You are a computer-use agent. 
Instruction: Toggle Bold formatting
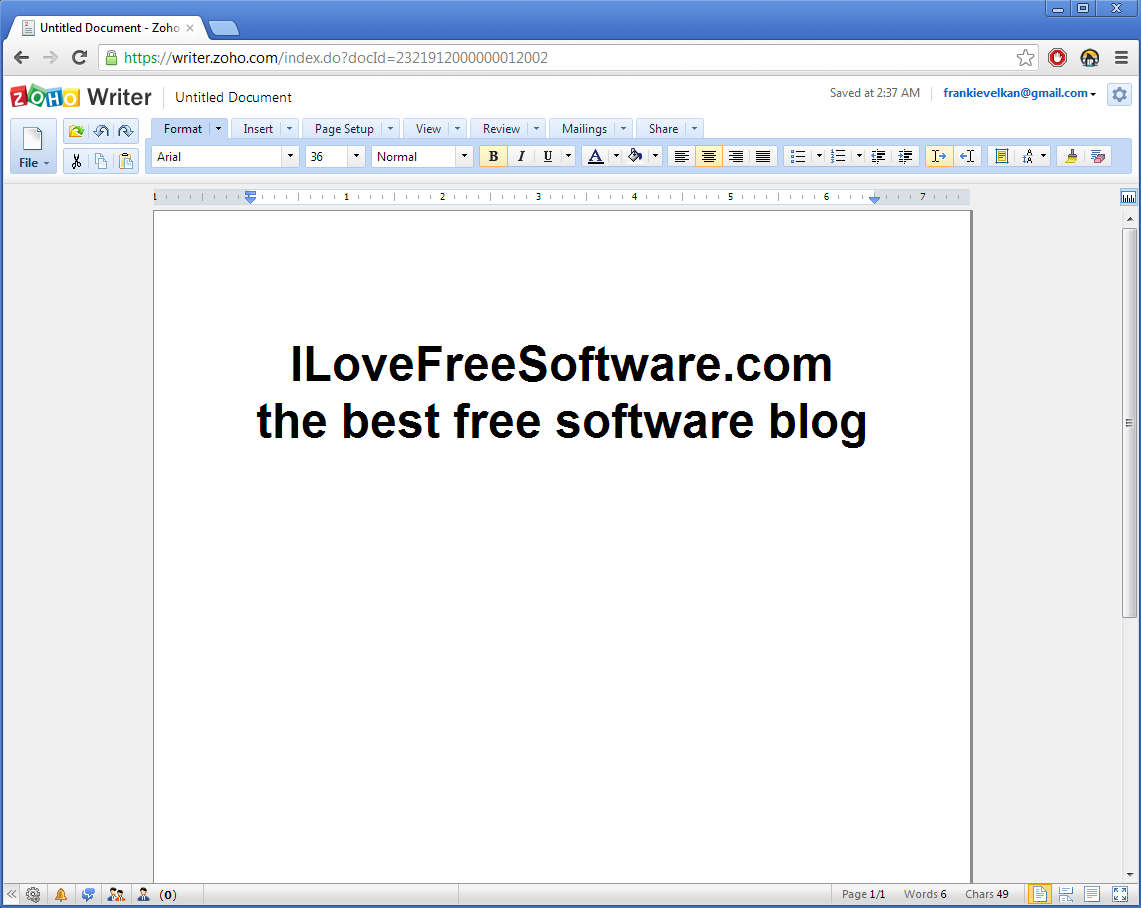click(493, 156)
